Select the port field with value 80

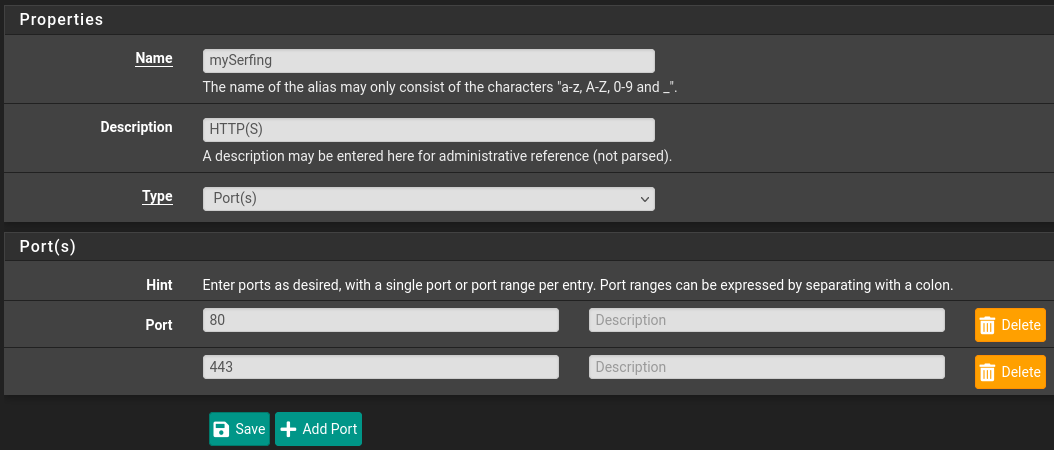[x=380, y=320]
